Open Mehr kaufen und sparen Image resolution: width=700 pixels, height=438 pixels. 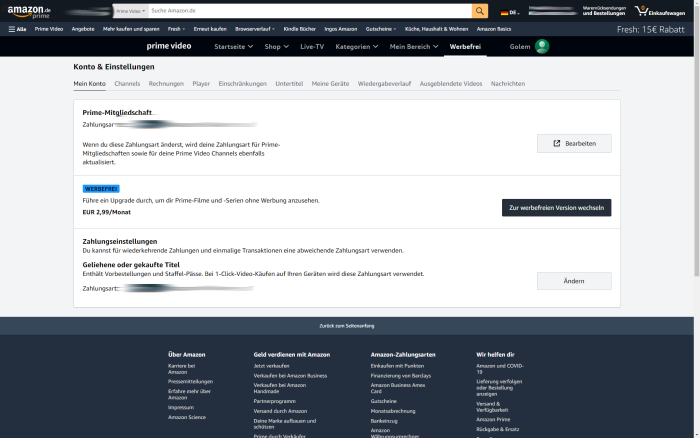pyautogui.click(x=131, y=29)
